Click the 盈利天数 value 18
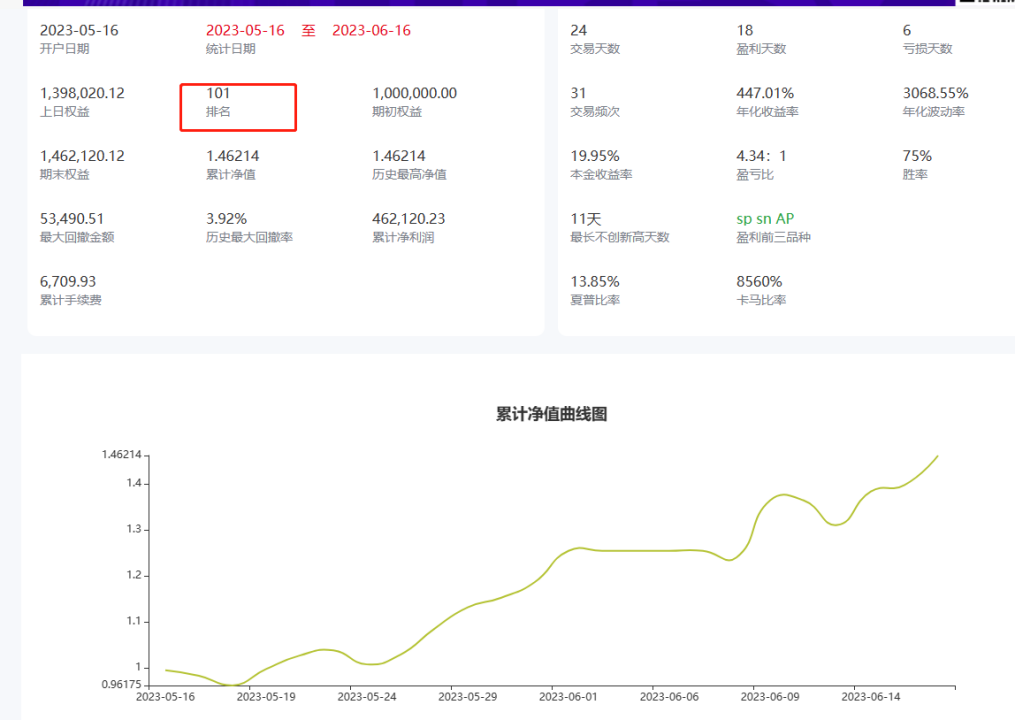This screenshot has height=720, width=1015. (744, 30)
